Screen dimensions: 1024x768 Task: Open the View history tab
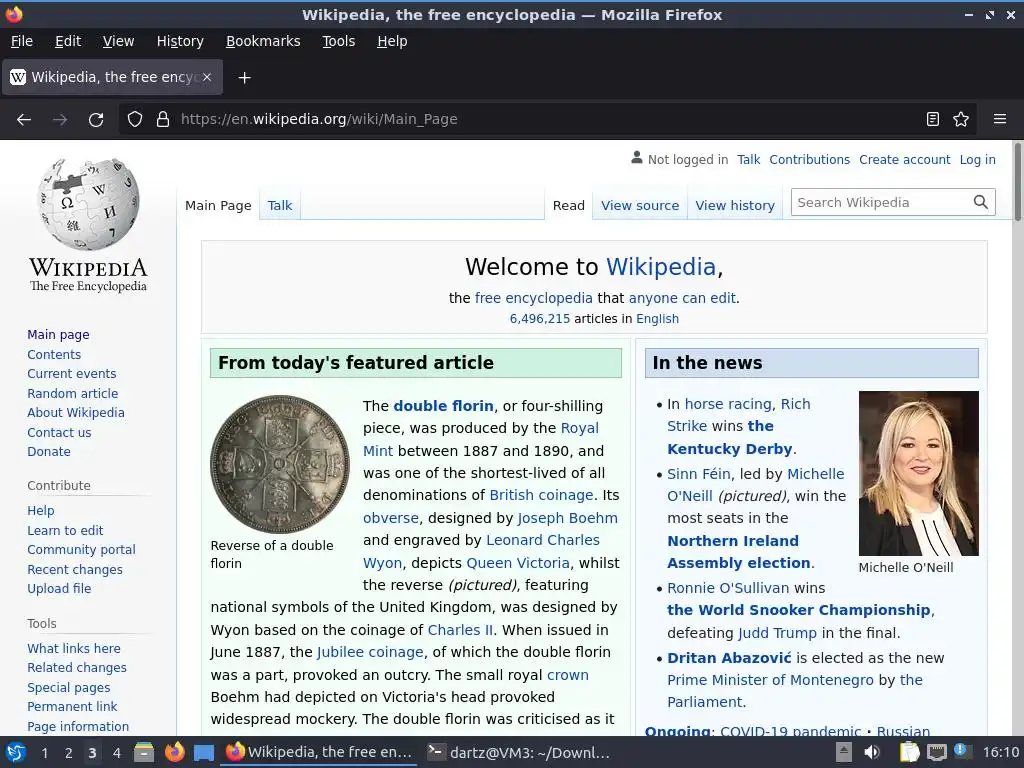tap(735, 205)
